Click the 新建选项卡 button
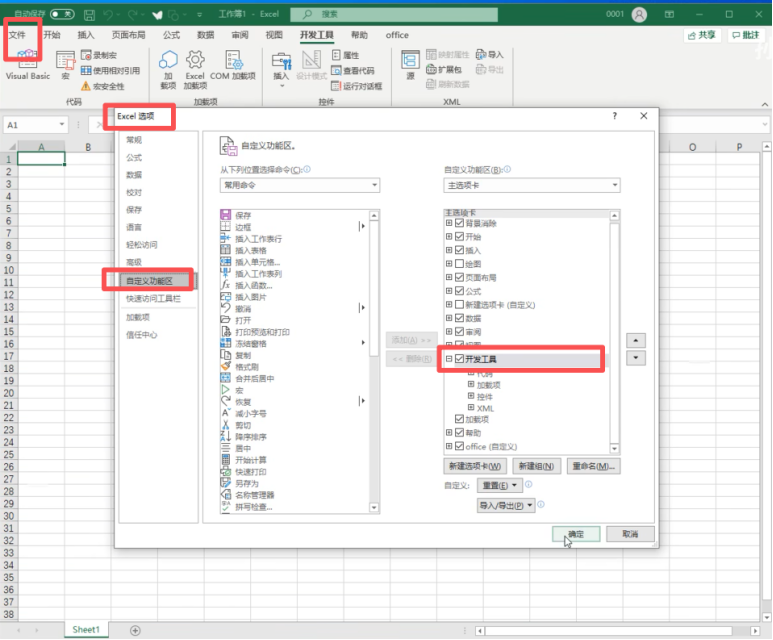 pyautogui.click(x=475, y=466)
